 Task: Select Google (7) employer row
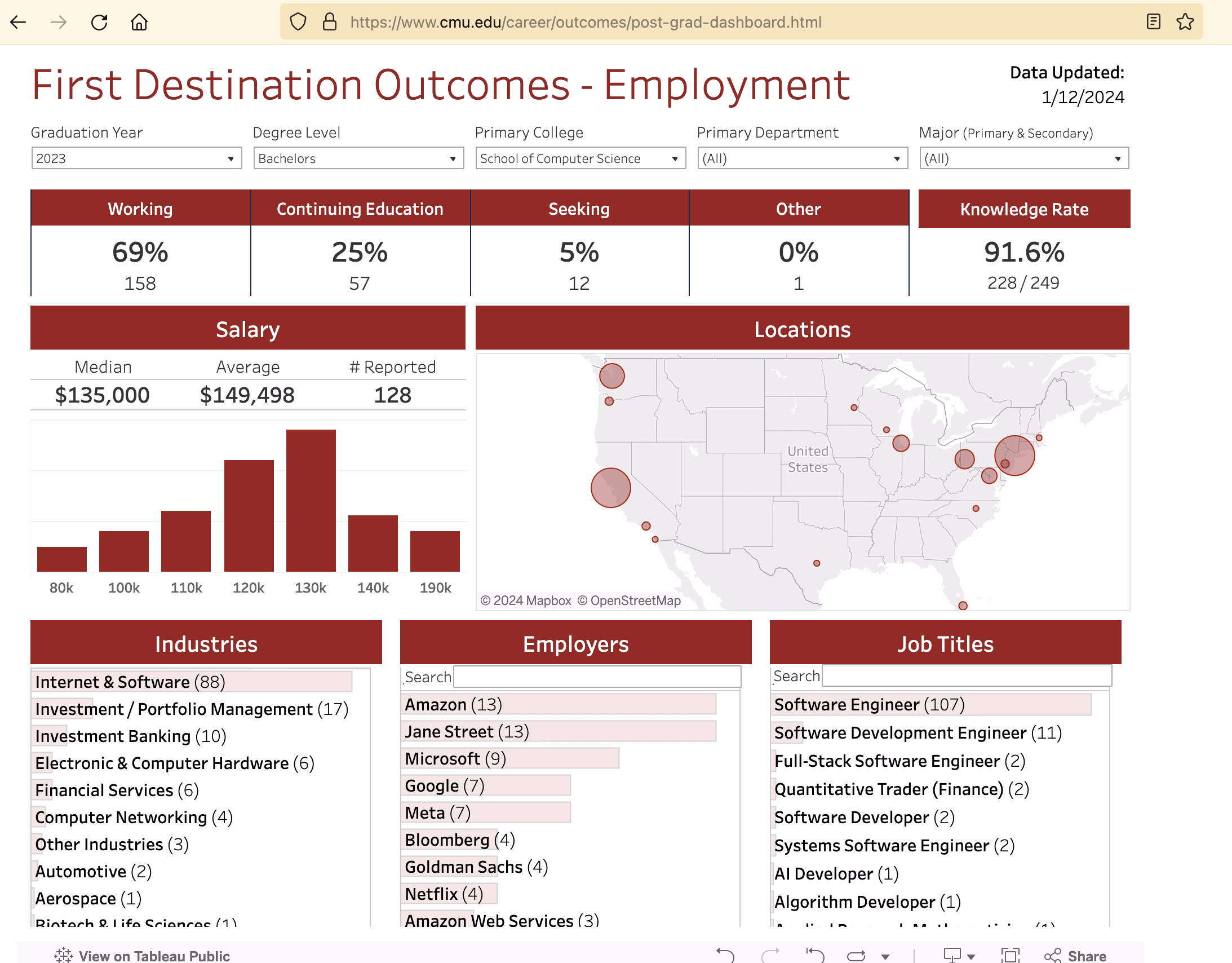[x=486, y=786]
